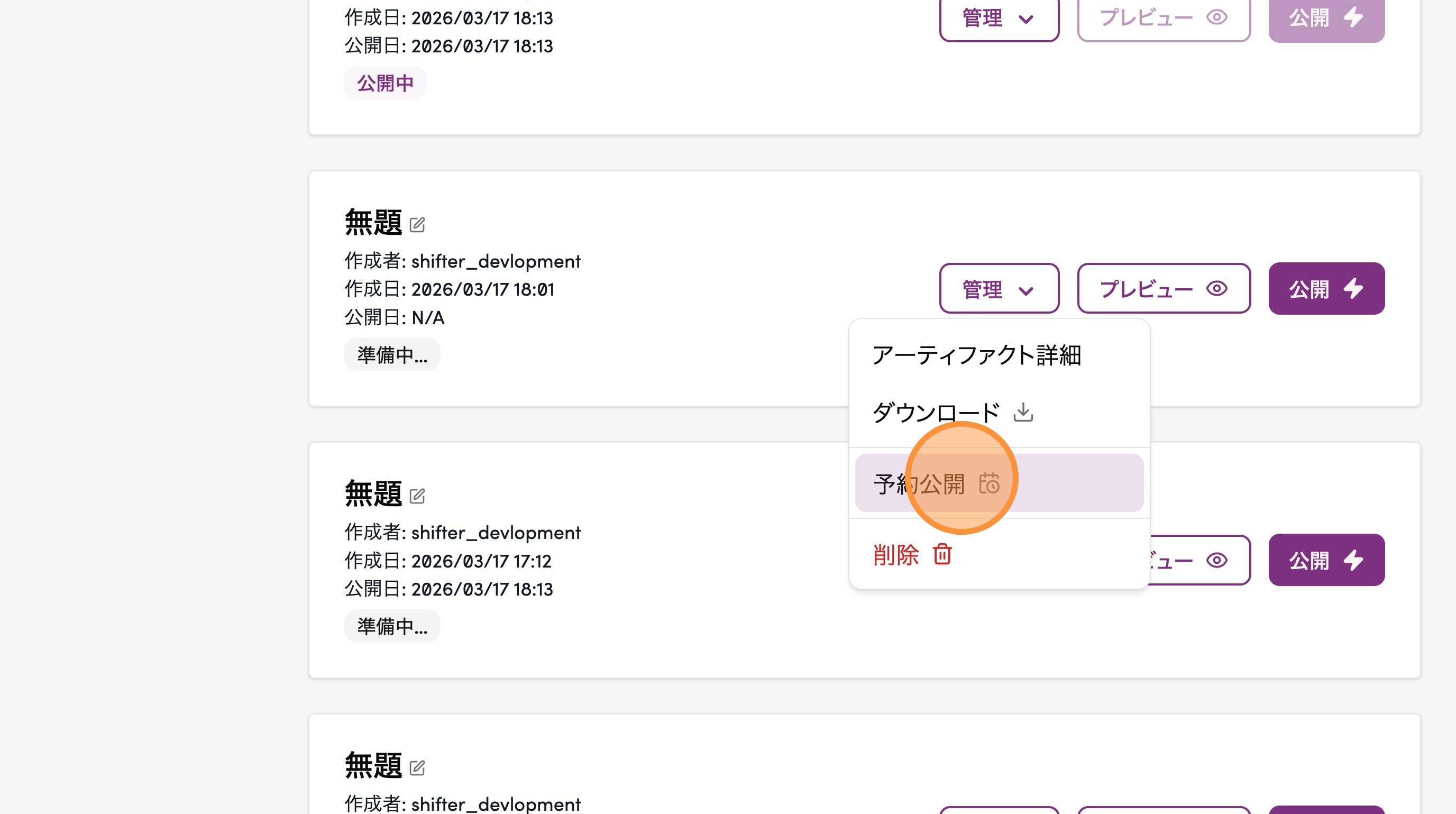Select 予約公開 menu entry
Image resolution: width=1456 pixels, height=814 pixels.
(x=919, y=484)
